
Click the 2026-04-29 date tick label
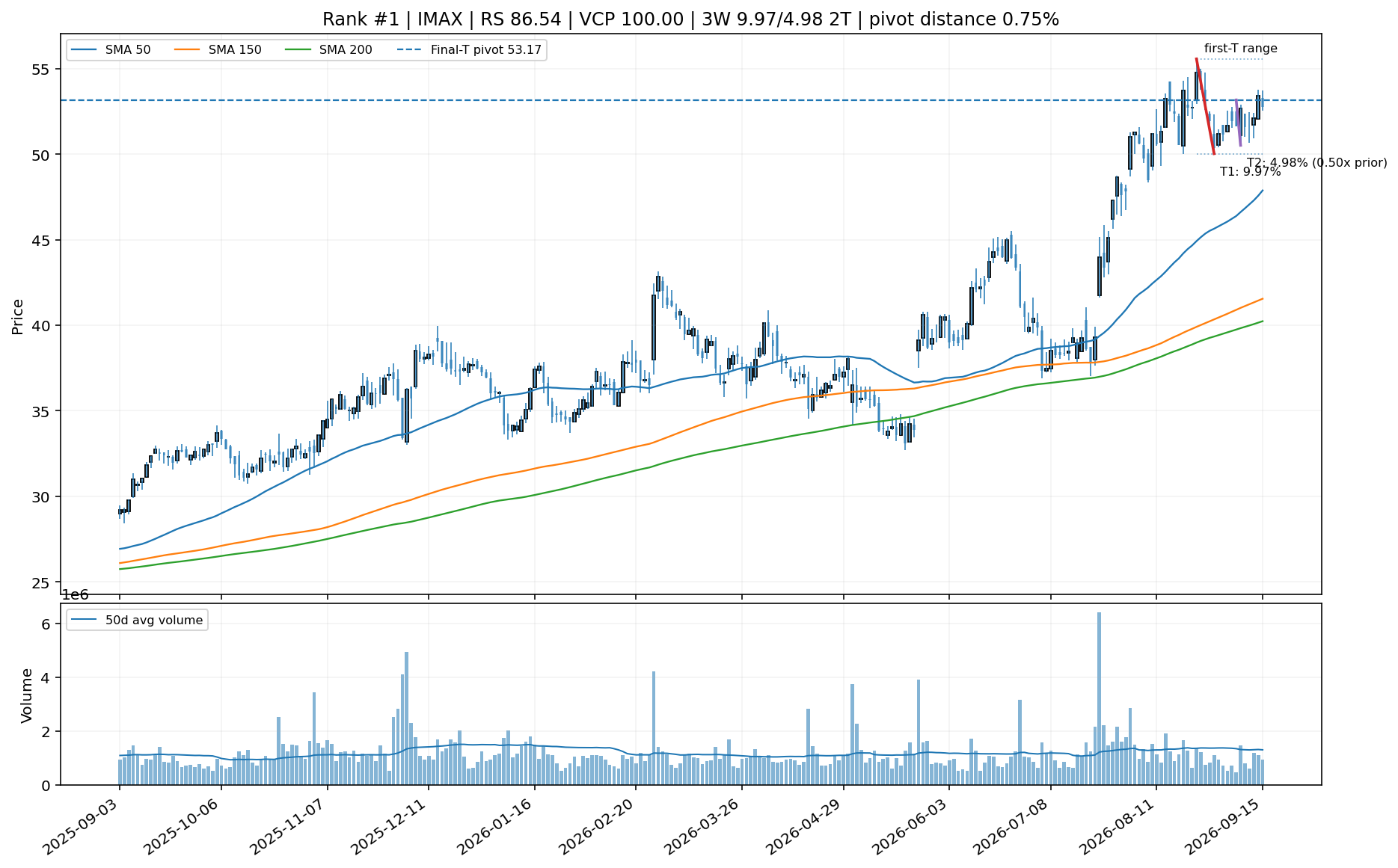(x=806, y=826)
